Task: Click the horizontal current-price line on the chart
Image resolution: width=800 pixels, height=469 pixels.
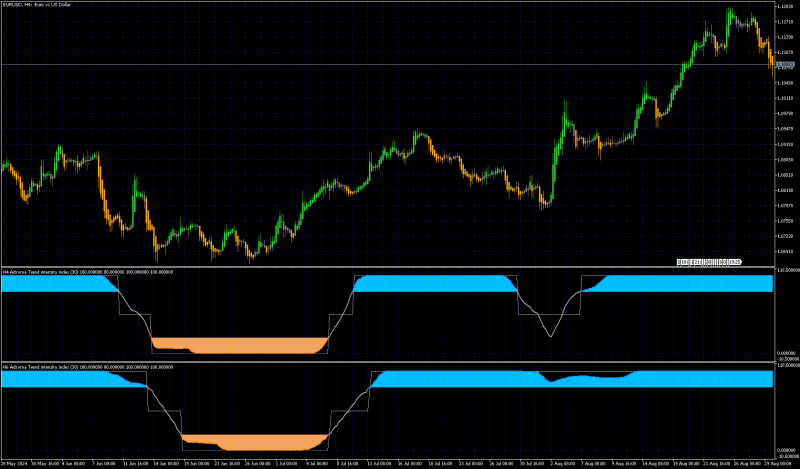Action: (388, 65)
